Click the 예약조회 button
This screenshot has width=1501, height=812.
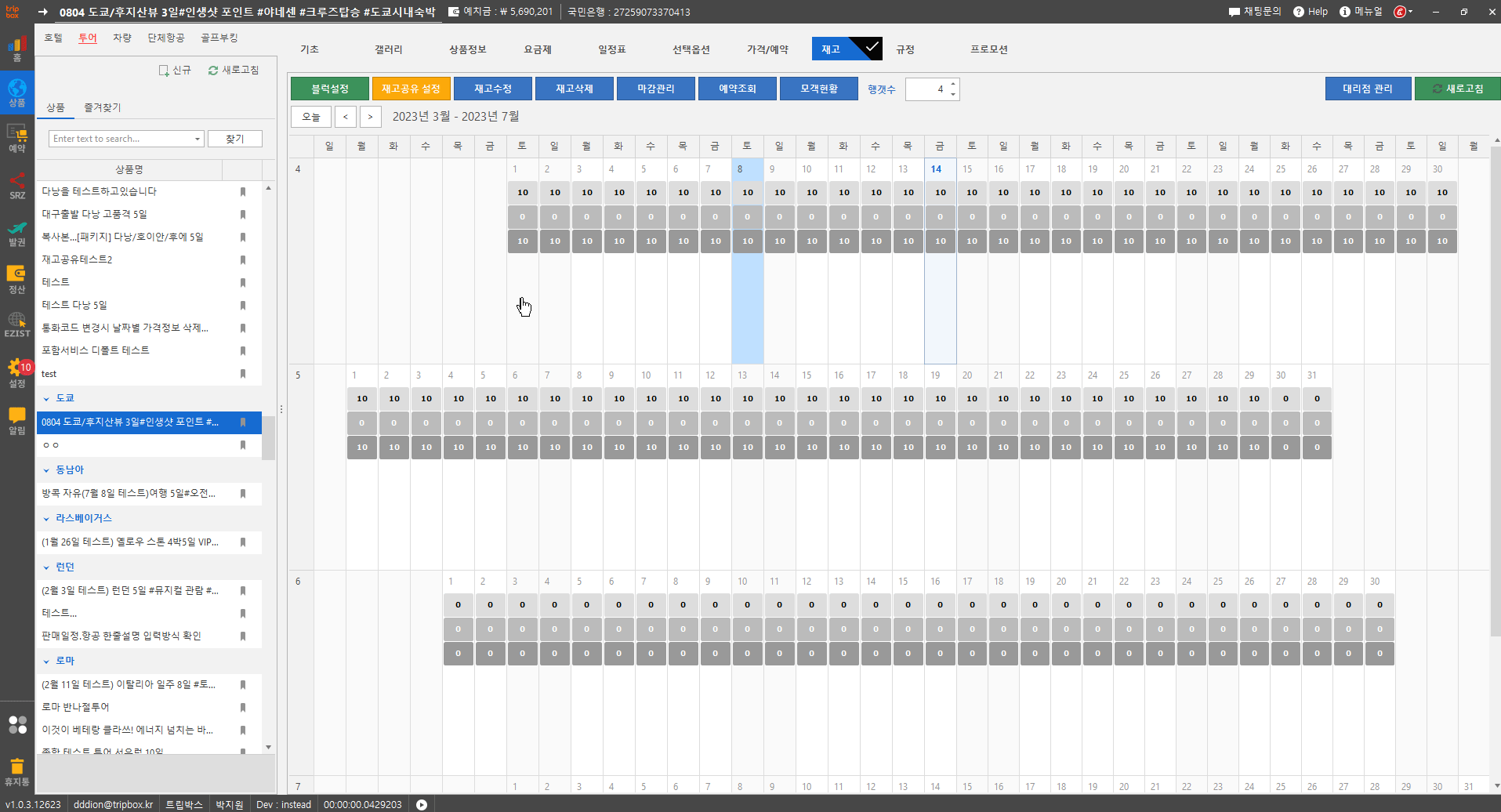pyautogui.click(x=738, y=89)
